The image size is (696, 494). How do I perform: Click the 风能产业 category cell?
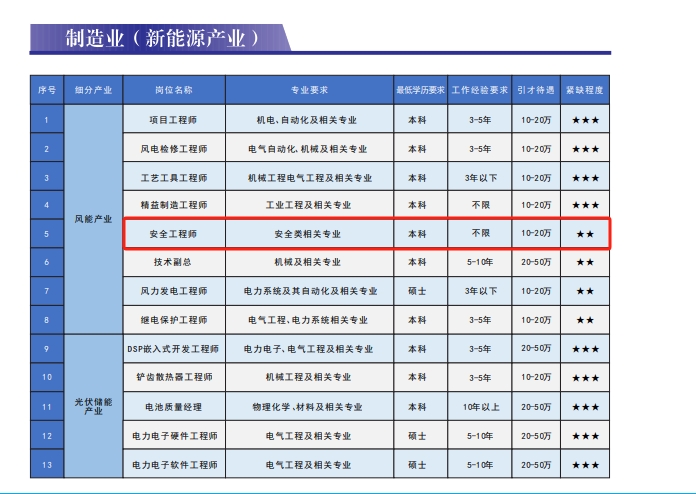tap(93, 219)
